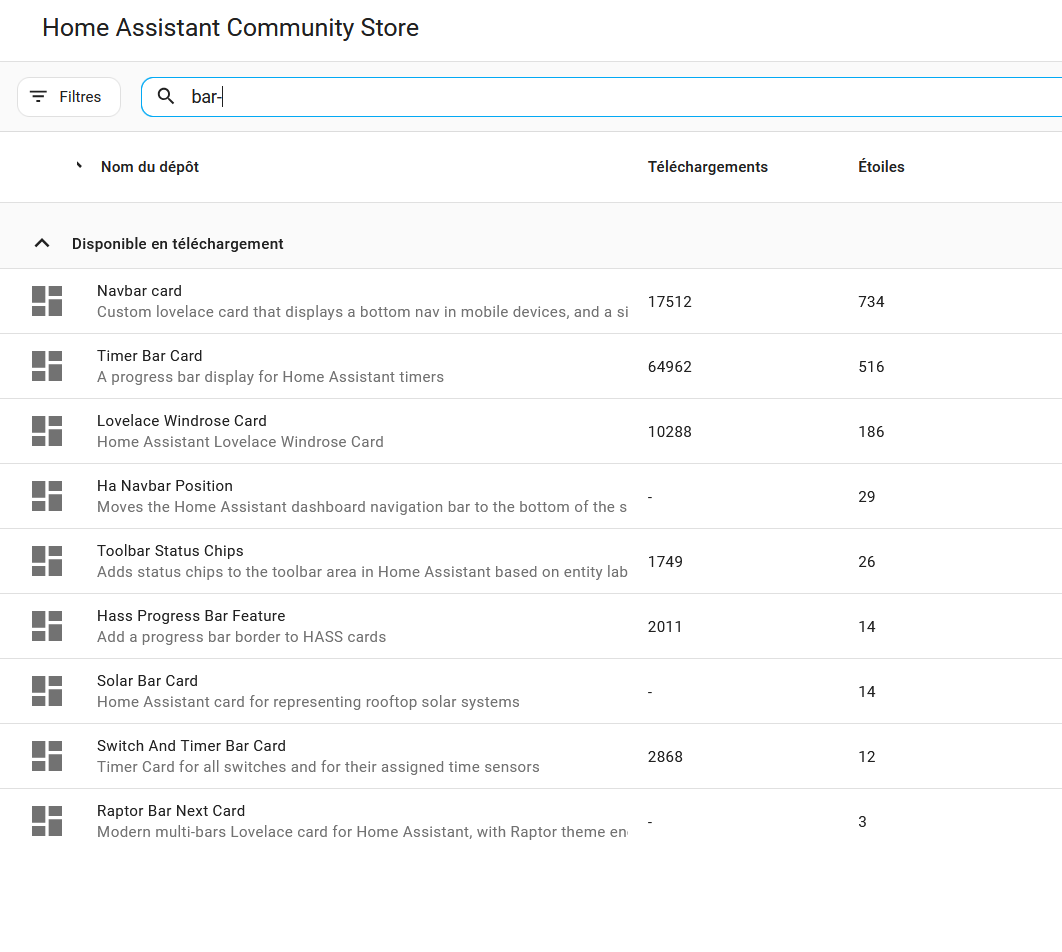Screen dimensions: 1062x952
Task: Click the Raptor Bar Next Card icon
Action: pos(47,821)
